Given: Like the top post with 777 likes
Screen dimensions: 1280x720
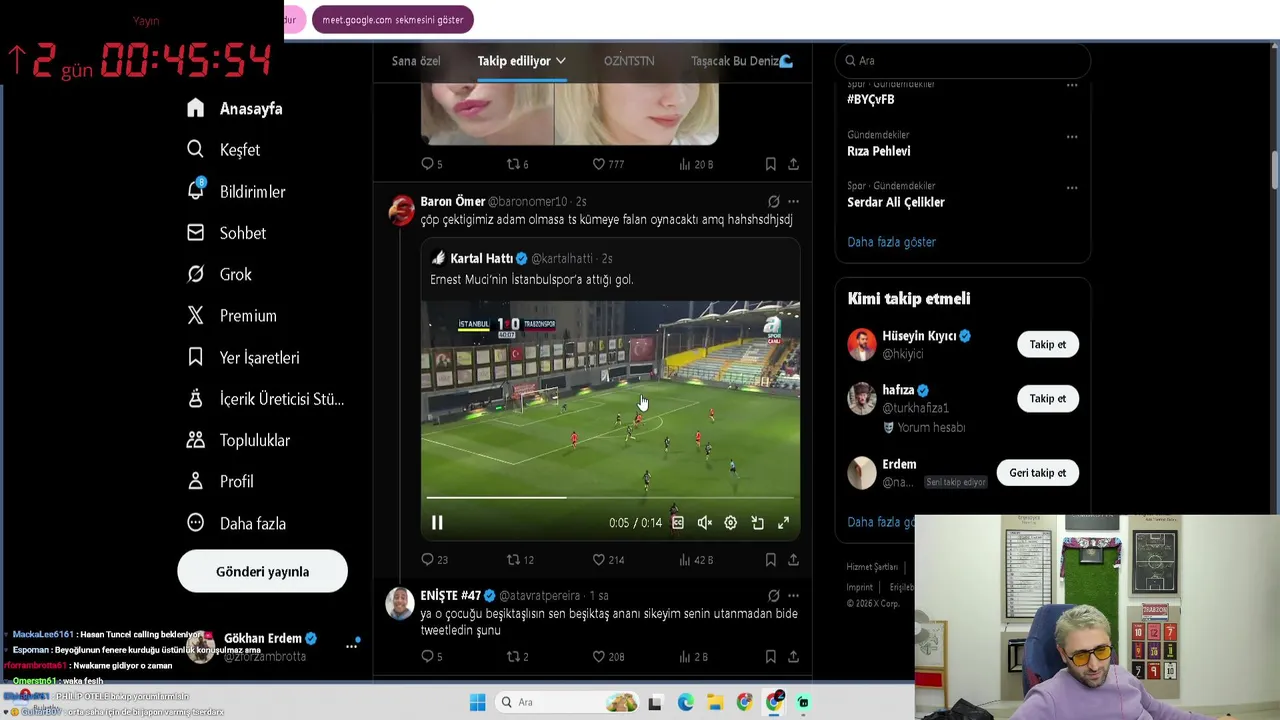Looking at the screenshot, I should click(x=608, y=164).
